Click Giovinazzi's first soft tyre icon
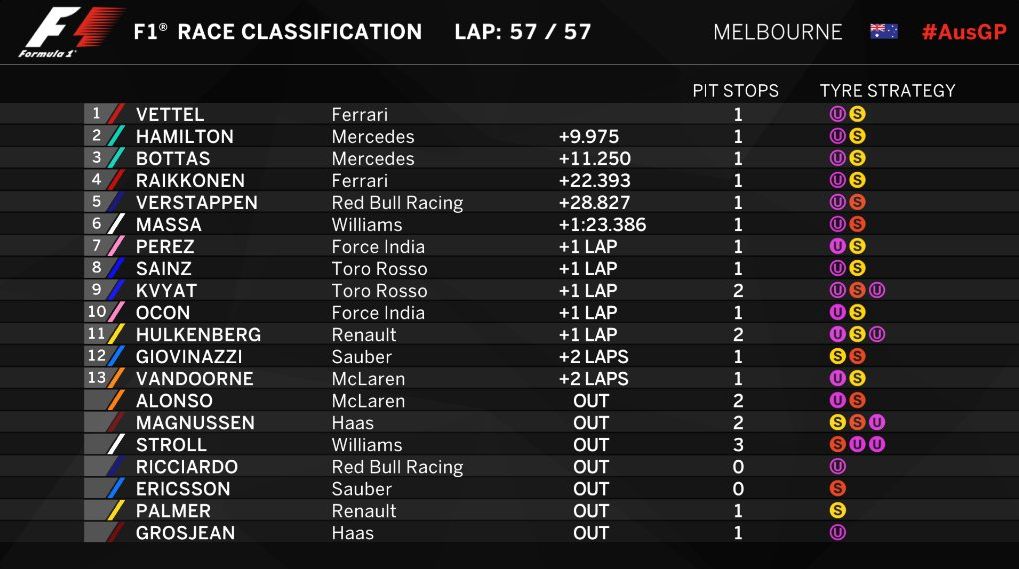This screenshot has width=1019, height=569. click(838, 357)
